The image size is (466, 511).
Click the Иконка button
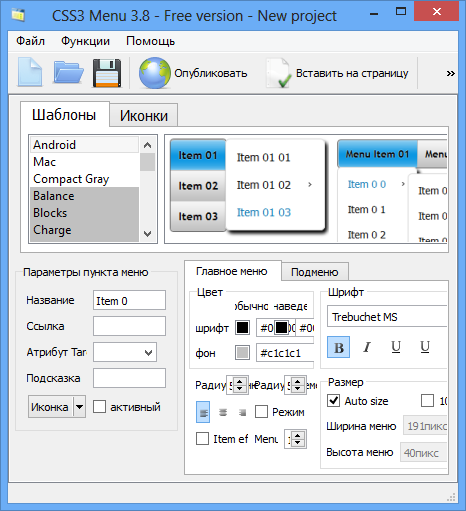(x=50, y=407)
